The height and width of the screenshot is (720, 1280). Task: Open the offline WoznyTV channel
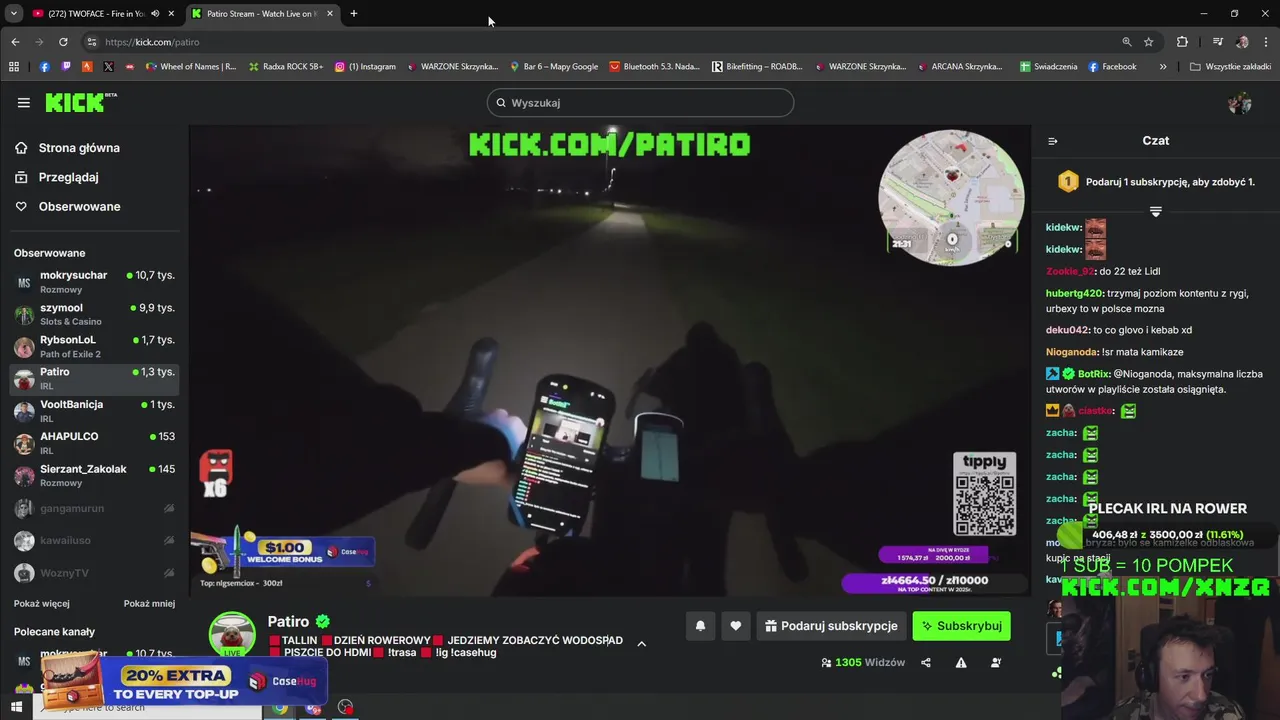[x=94, y=573]
